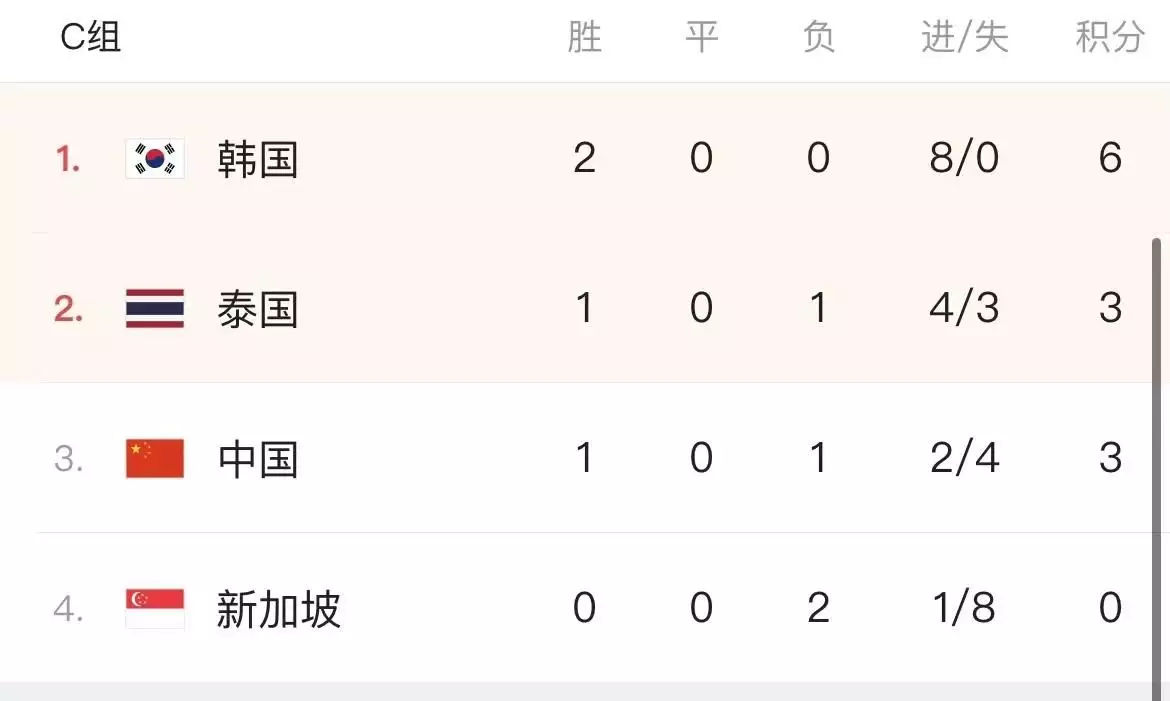Screen dimensions: 1170x701
Task: Click the 进/失 column header
Action: 964,38
